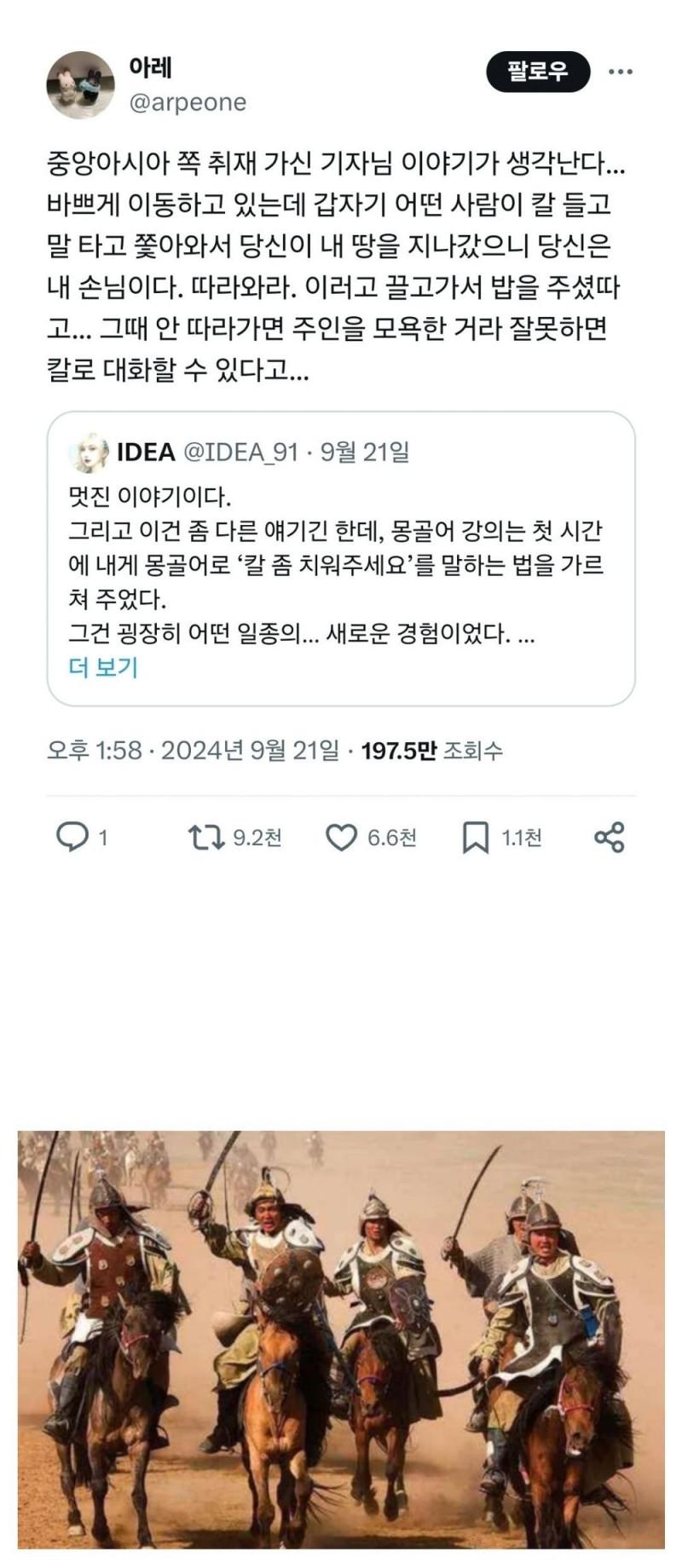Viewport: 682px width, 1568px height.
Task: Open the three-dot more options menu
Action: (620, 72)
